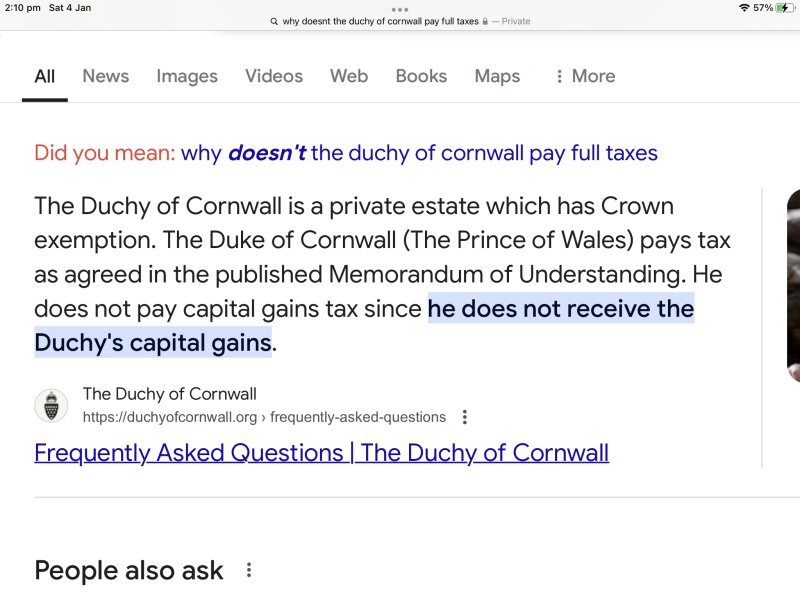This screenshot has height=600, width=800.
Task: Tap the 2:10 pm clock in status bar
Action: [x=22, y=8]
